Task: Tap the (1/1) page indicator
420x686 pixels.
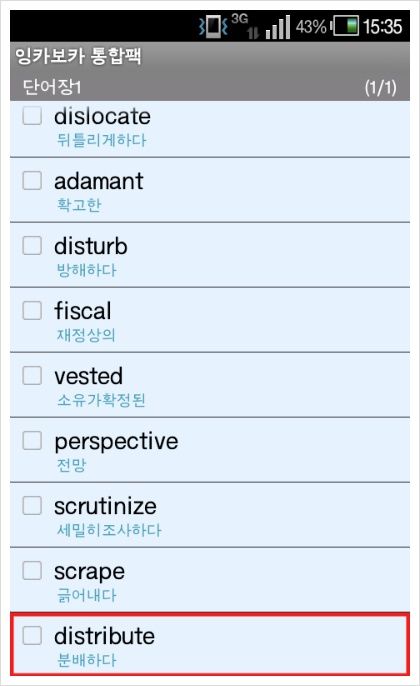Action: [x=381, y=88]
